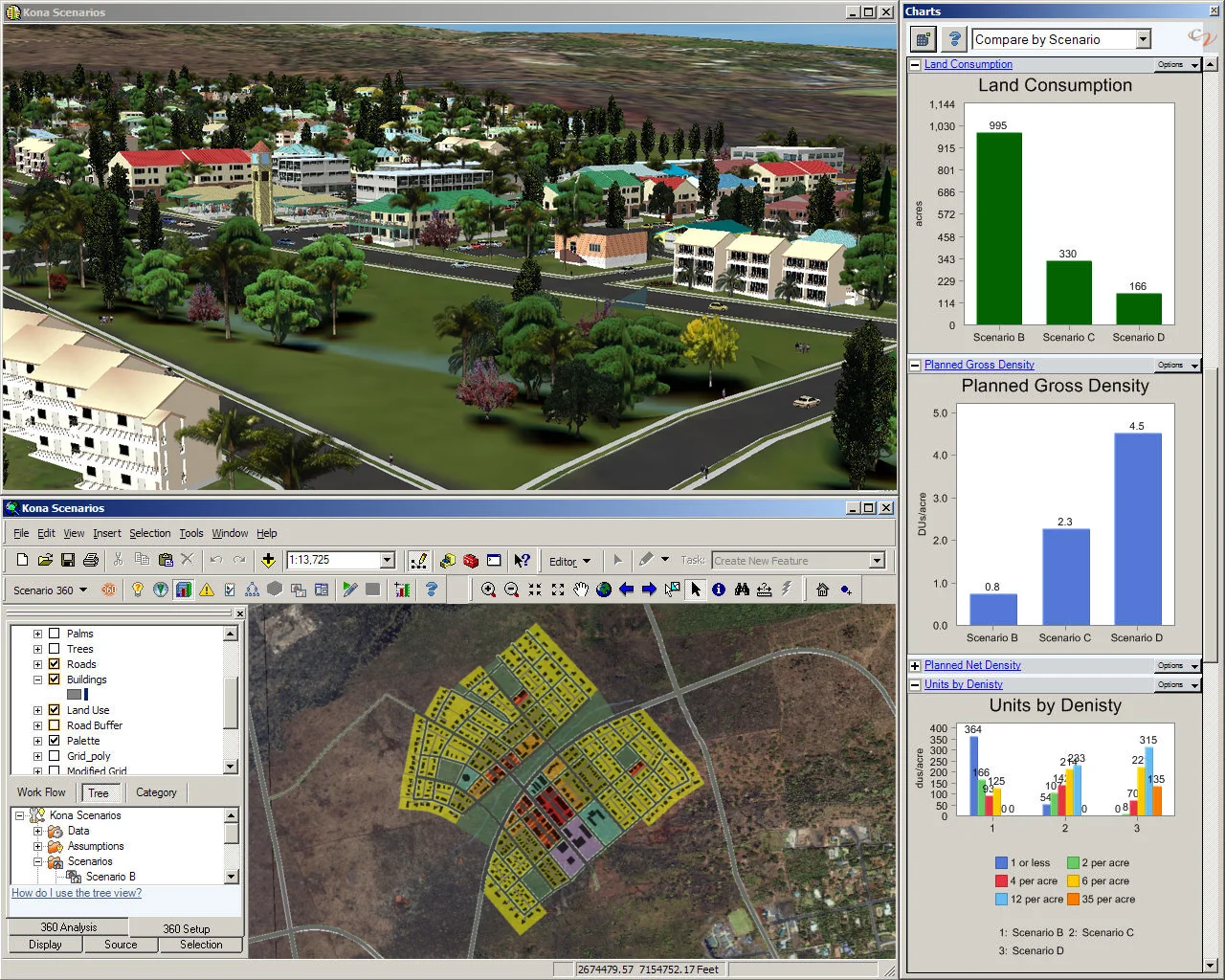This screenshot has width=1225, height=980.
Task: Click the What's This help cursor icon
Action: coord(522,561)
